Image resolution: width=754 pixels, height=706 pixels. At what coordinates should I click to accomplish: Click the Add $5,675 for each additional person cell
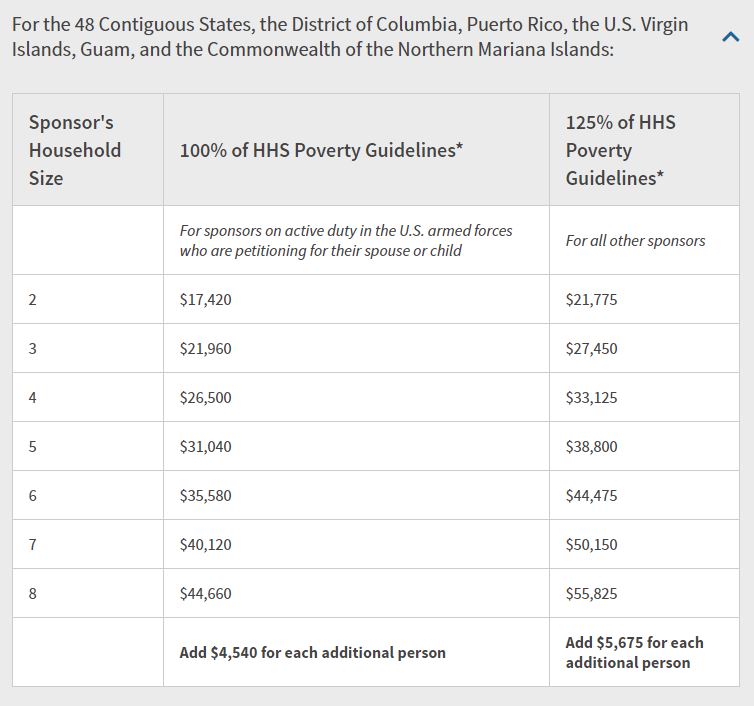coord(644,652)
